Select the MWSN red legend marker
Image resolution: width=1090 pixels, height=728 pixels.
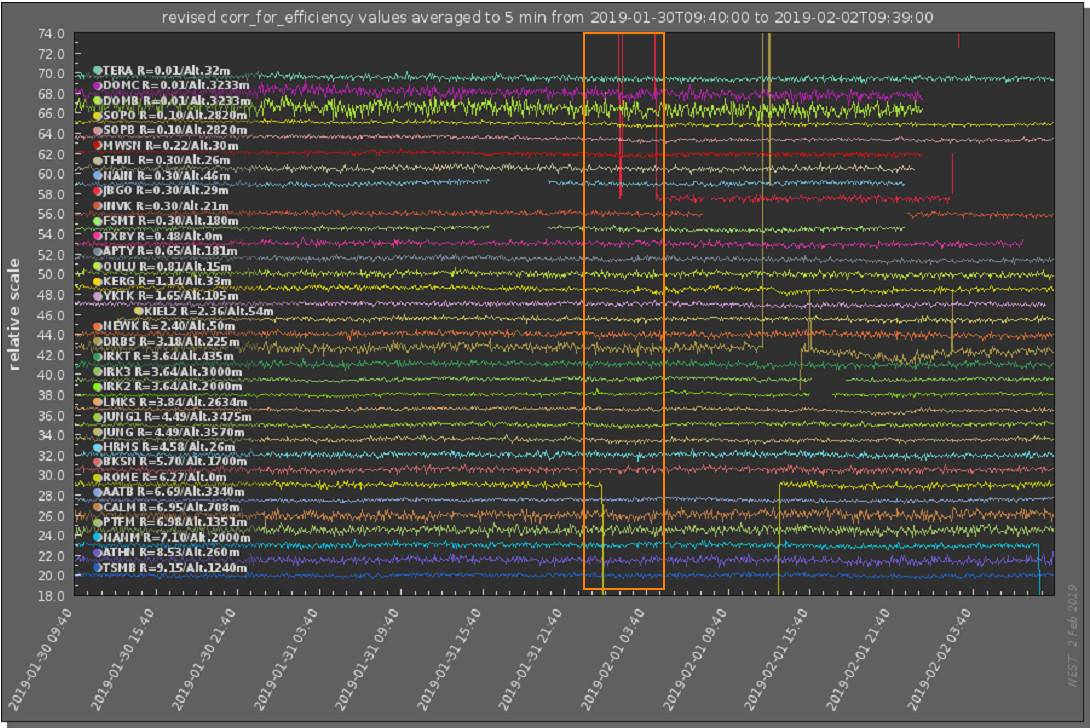98,145
